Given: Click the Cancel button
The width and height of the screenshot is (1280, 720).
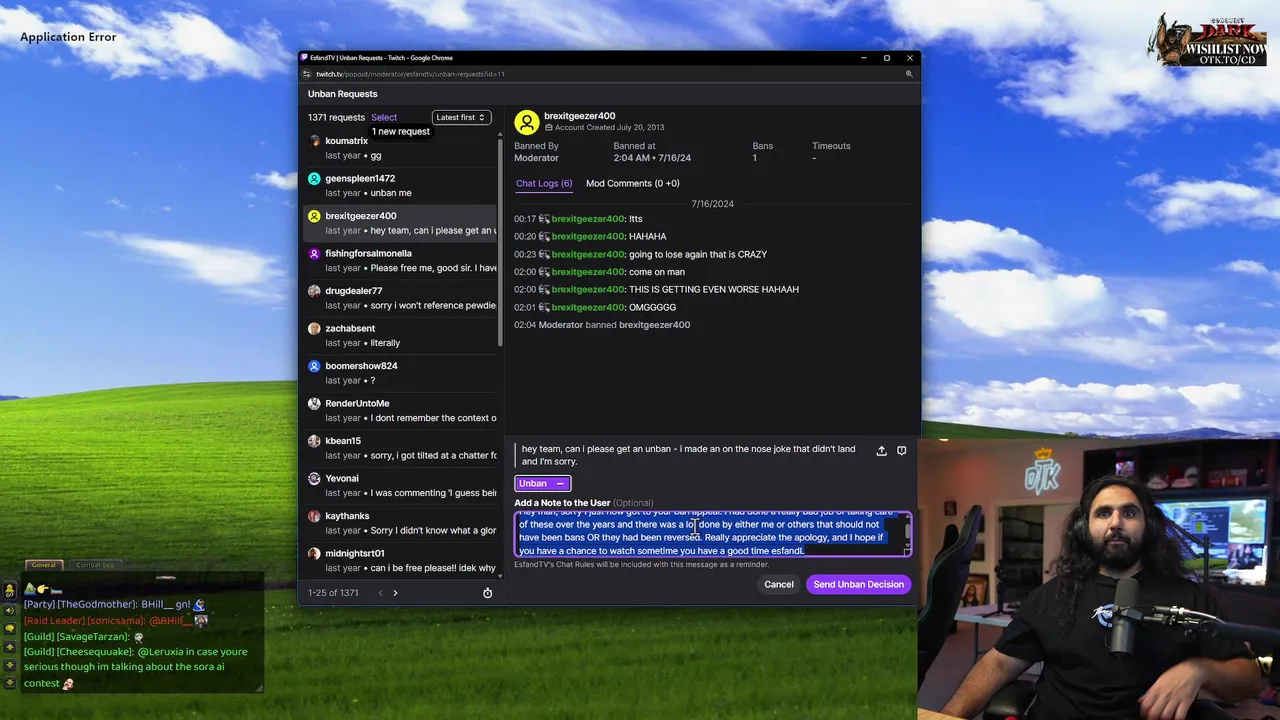Looking at the screenshot, I should [778, 584].
